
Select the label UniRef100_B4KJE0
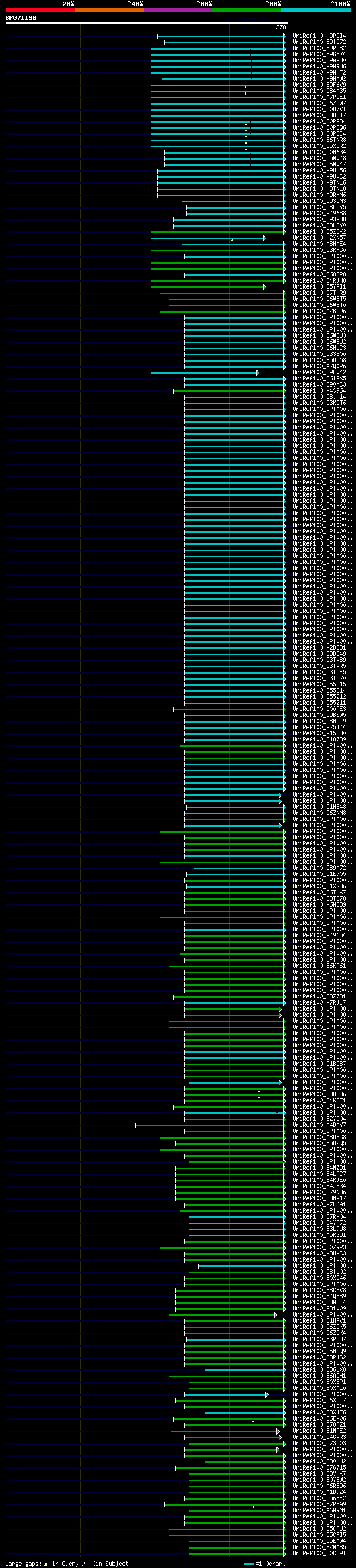click(x=319, y=1180)
